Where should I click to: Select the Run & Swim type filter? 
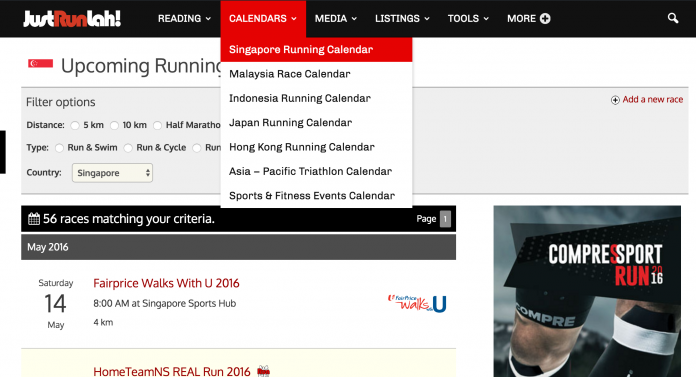(x=59, y=148)
